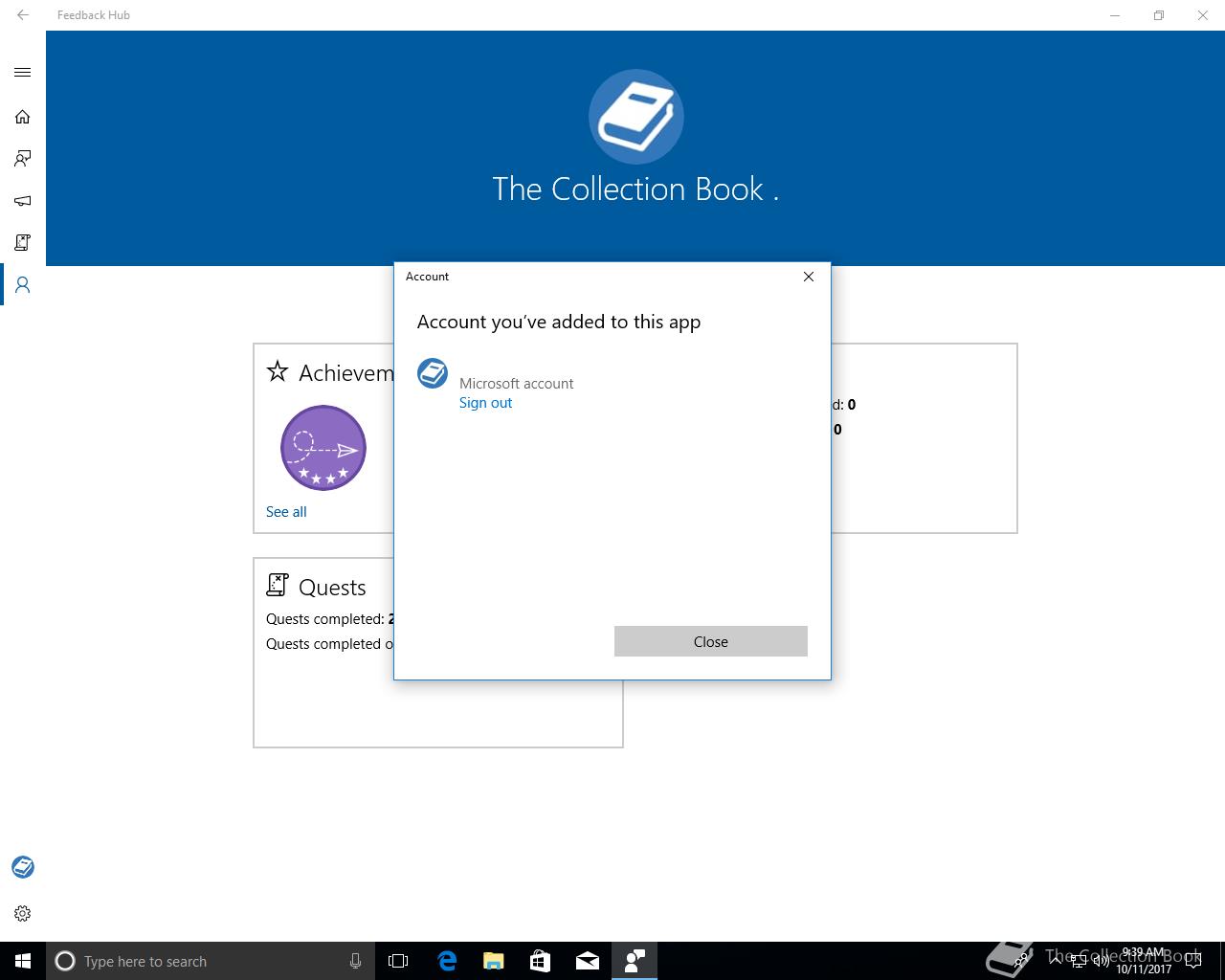
Task: Click the purple achievement badge
Action: point(323,448)
